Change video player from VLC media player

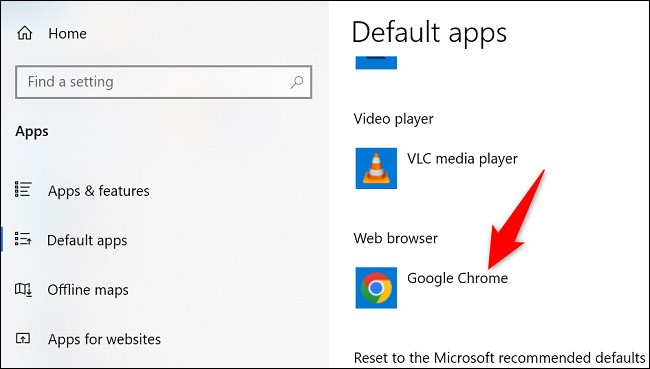click(x=462, y=159)
